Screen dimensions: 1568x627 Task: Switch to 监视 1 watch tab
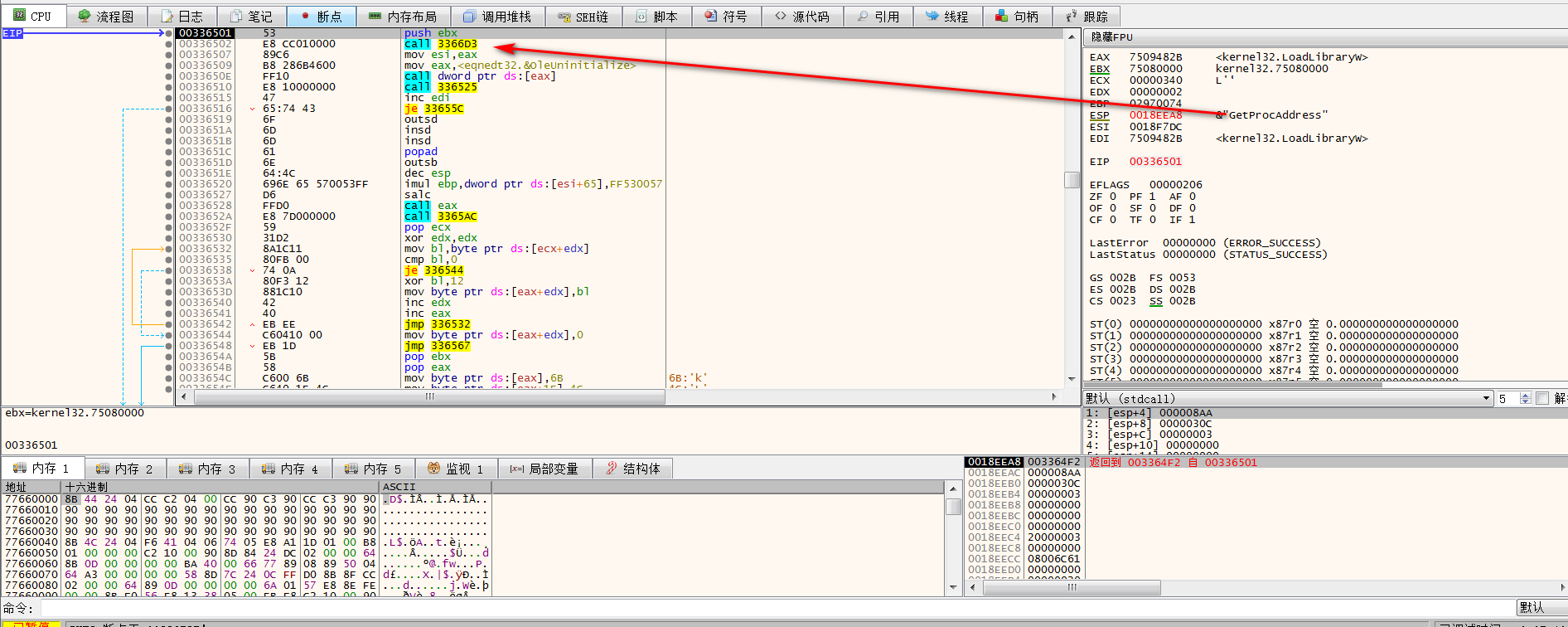(455, 469)
